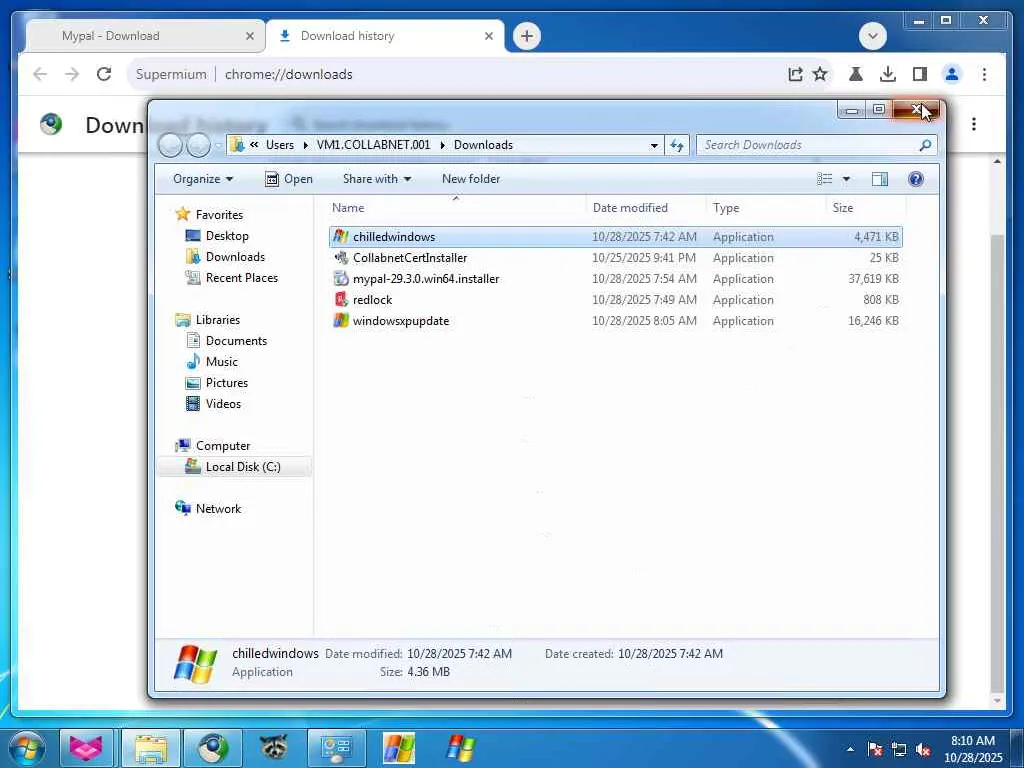The image size is (1024, 768).
Task: Open the Pictures library
Action: (x=227, y=382)
